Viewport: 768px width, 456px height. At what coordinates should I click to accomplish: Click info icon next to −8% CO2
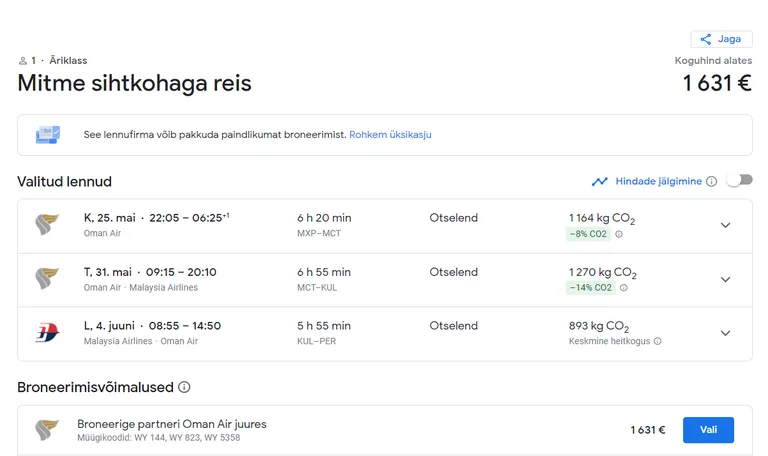point(619,234)
